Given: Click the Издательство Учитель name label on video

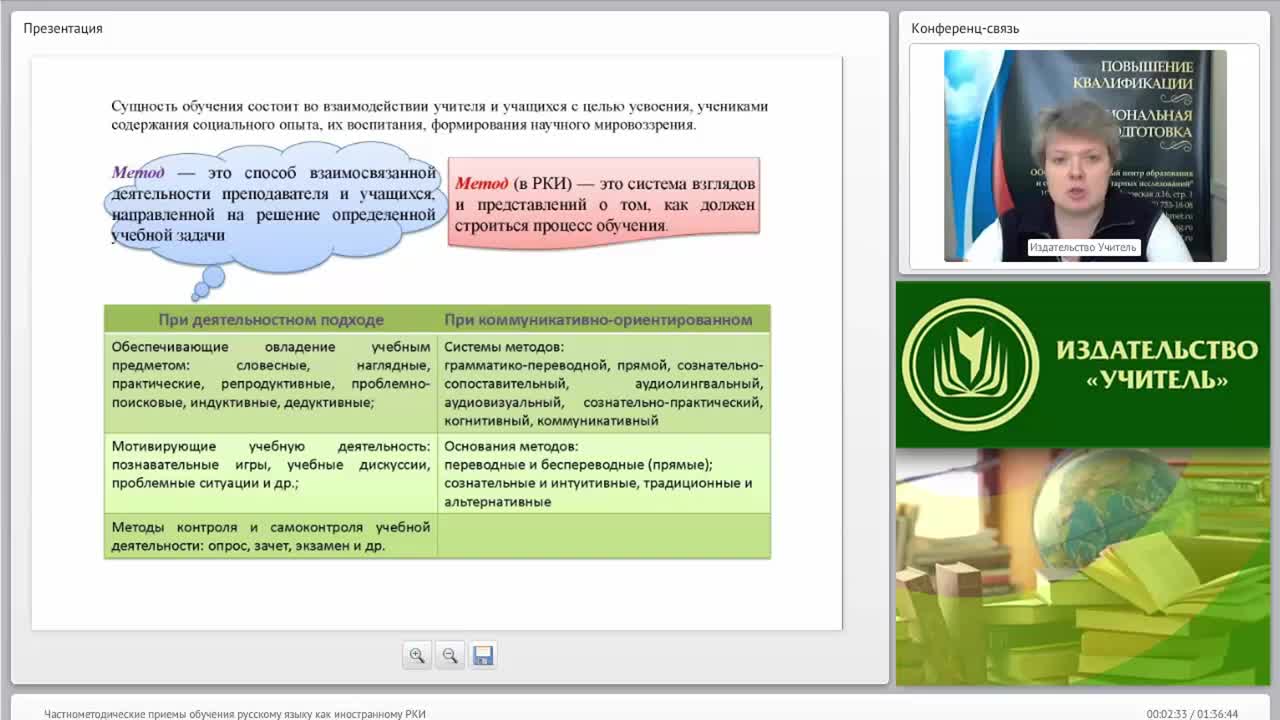Looking at the screenshot, I should [1083, 247].
